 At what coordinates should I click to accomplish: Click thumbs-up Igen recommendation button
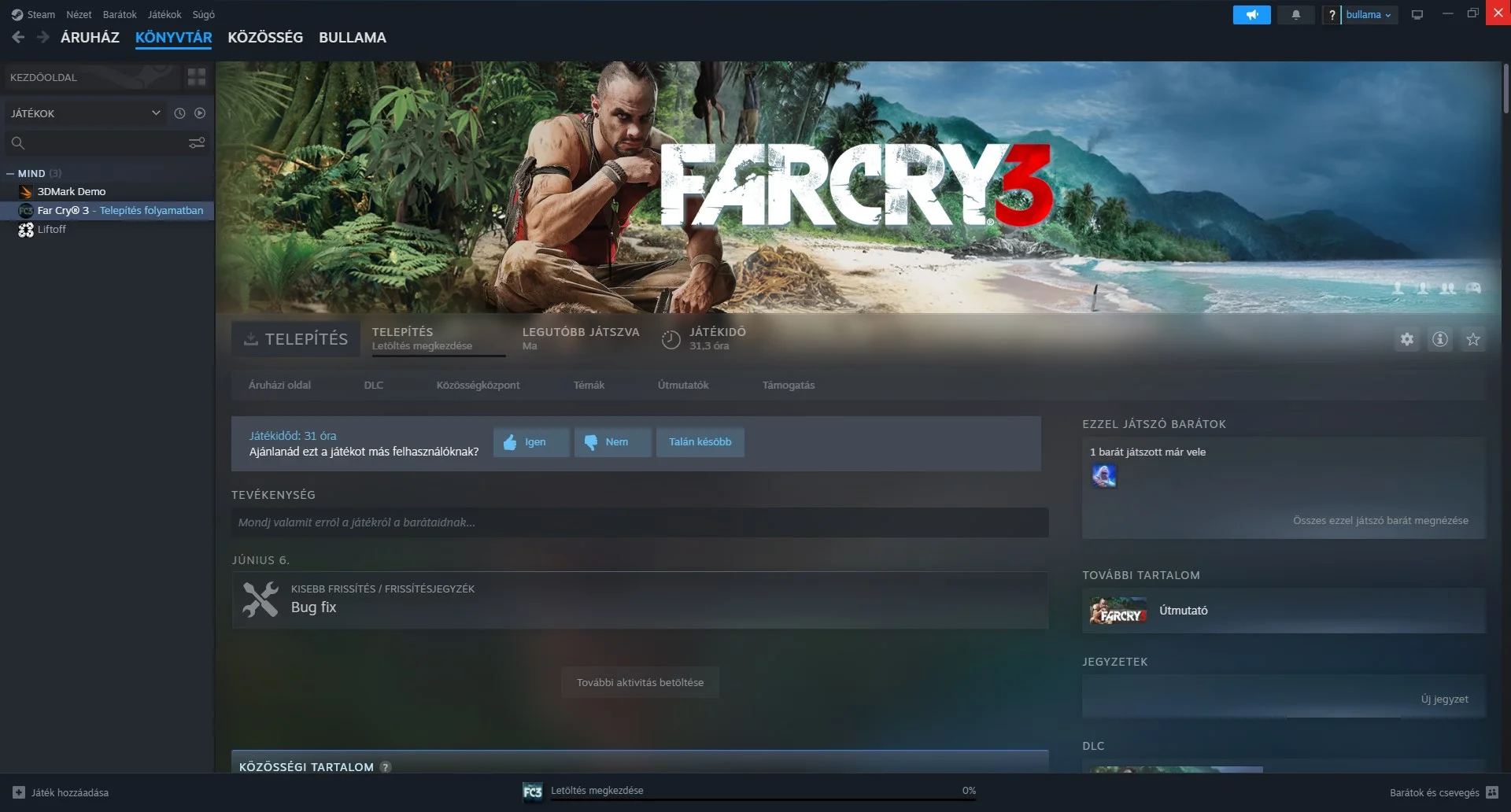pos(531,442)
